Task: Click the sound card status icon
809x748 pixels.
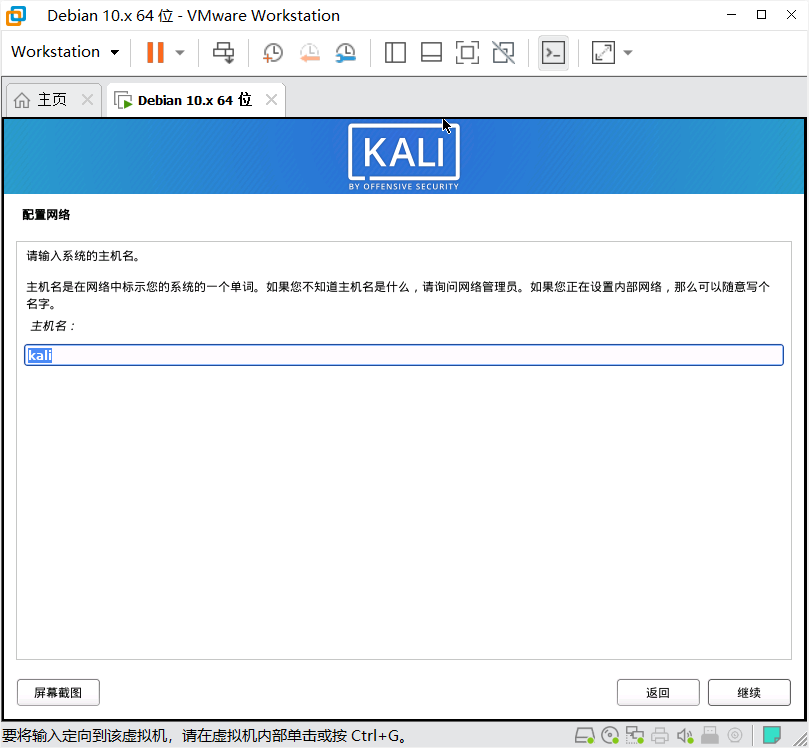Action: (x=685, y=735)
